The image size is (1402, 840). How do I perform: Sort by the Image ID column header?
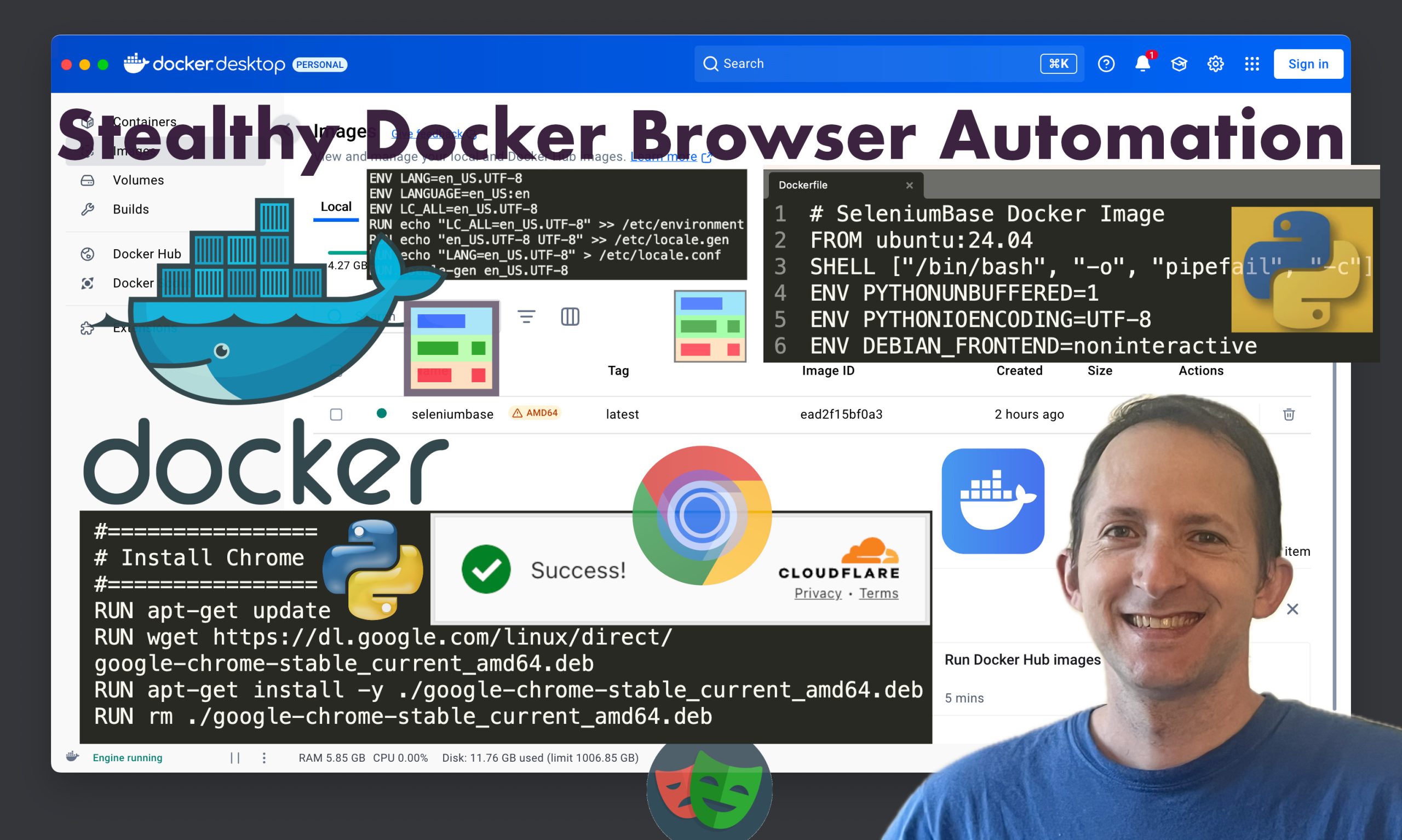[828, 371]
